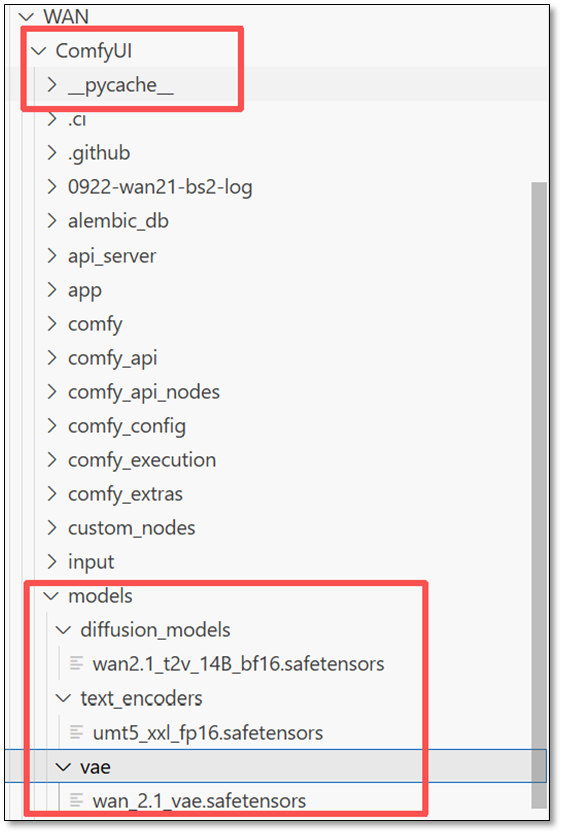Screen dimensions: 563x834
Task: Click the explorer vertical scrollbar
Action: (539, 495)
